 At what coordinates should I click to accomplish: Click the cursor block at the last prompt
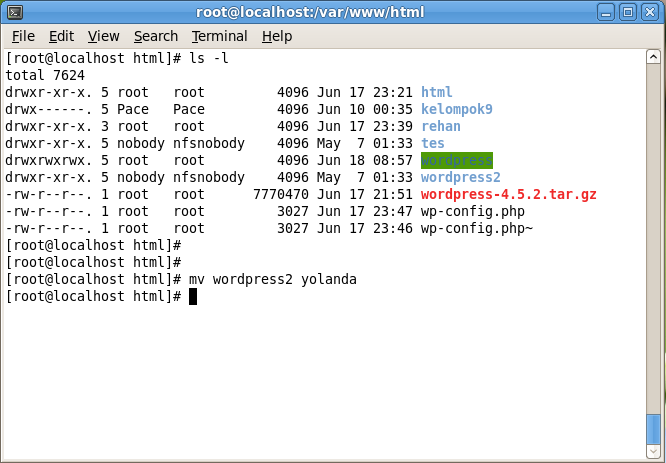tap(193, 296)
